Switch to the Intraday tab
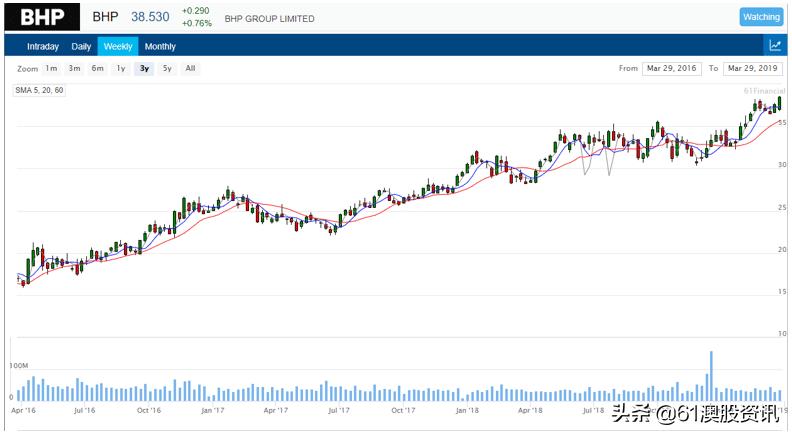792x436 pixels. point(43,46)
